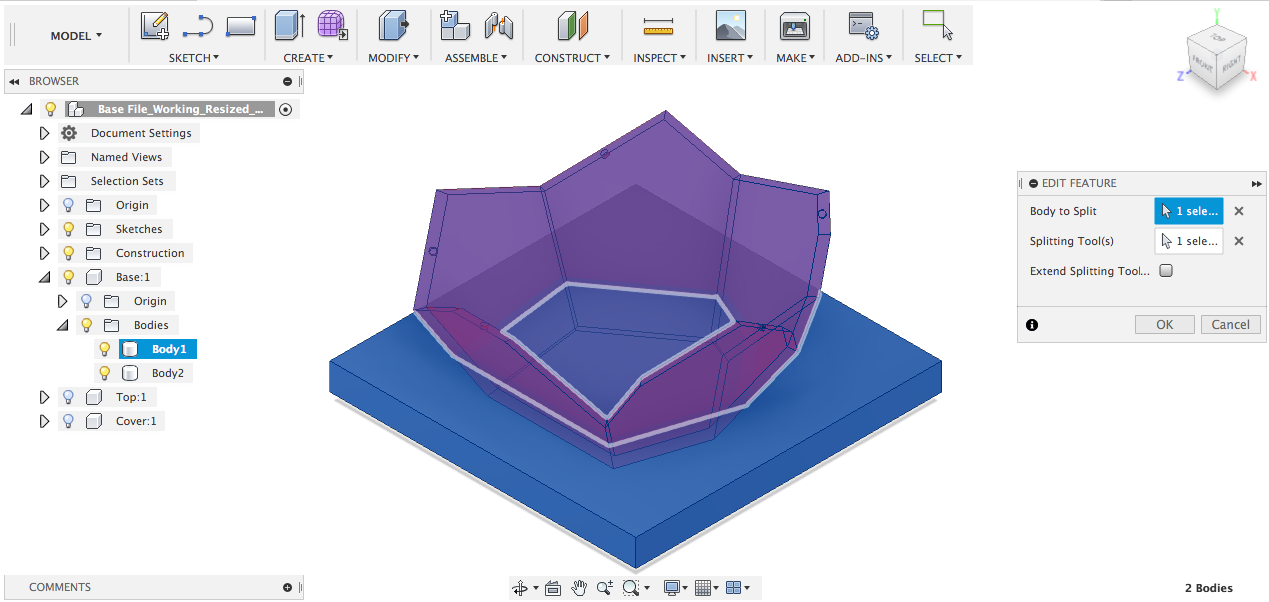Expand the Document Settings node
Image resolution: width=1269 pixels, height=602 pixels.
point(44,133)
